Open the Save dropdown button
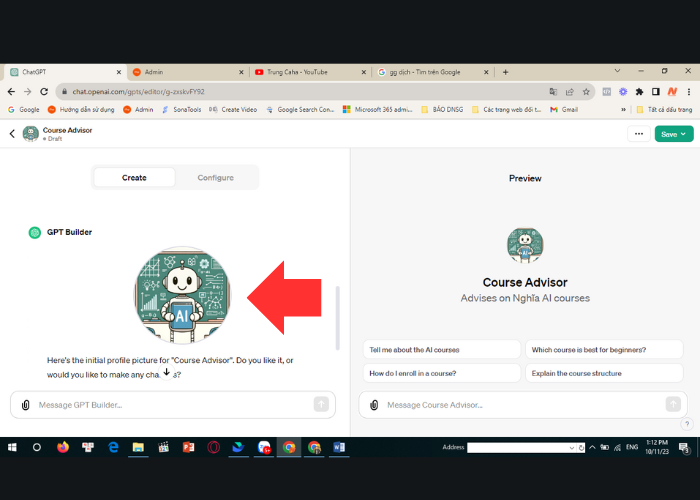This screenshot has height=500, width=700. point(673,133)
